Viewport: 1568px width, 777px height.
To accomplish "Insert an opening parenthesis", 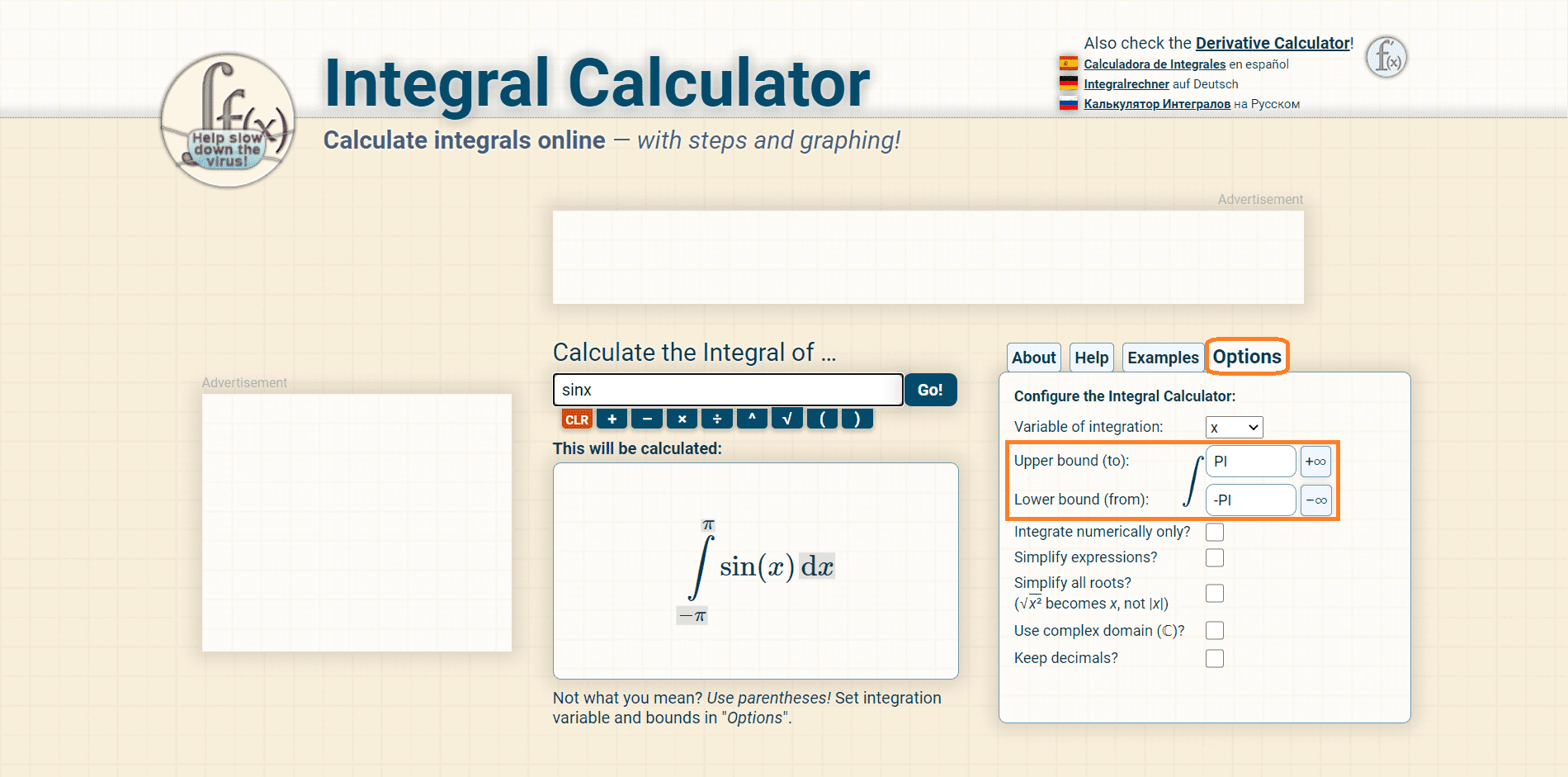I will pyautogui.click(x=822, y=419).
